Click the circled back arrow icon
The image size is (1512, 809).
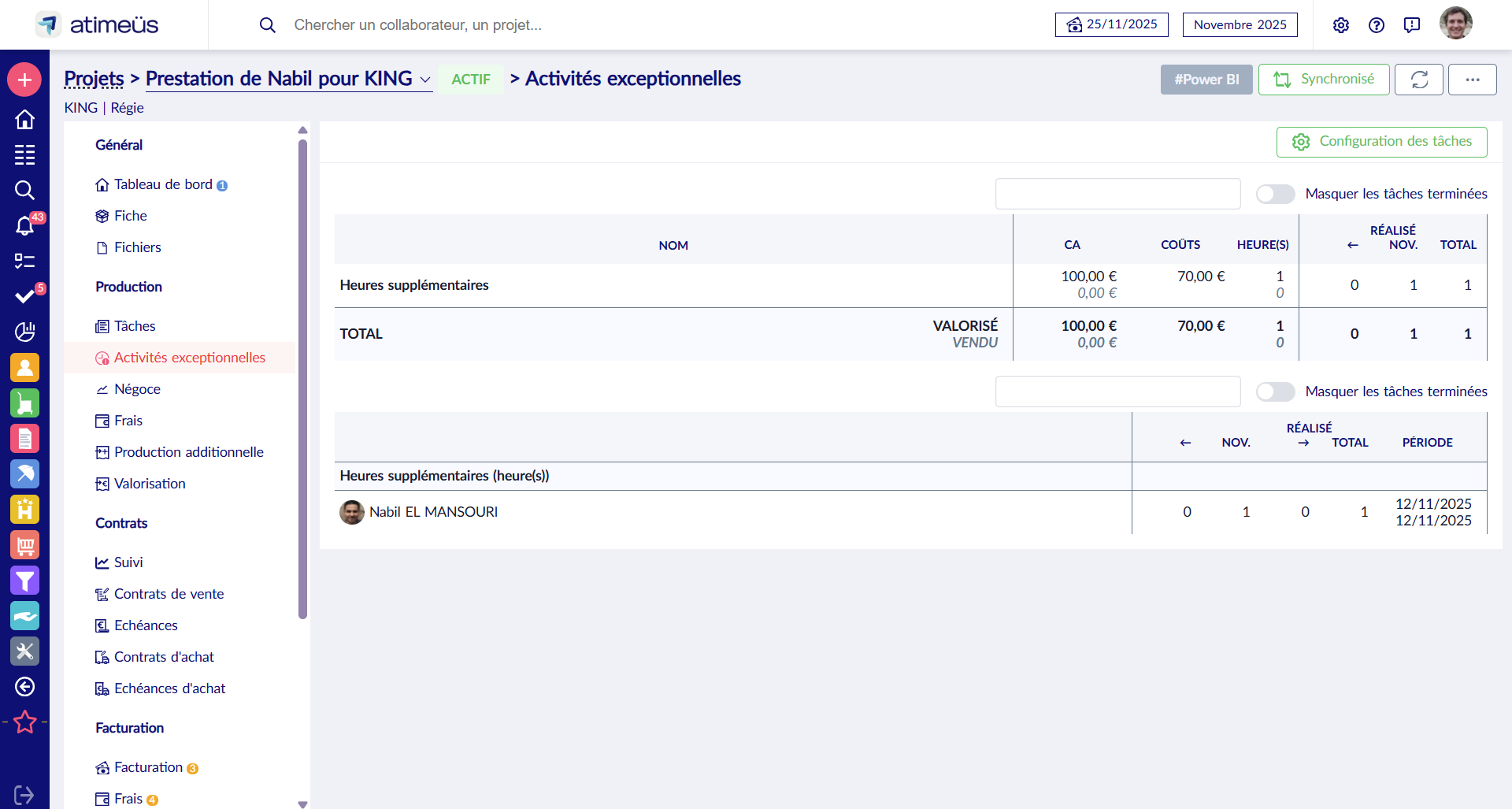[x=24, y=687]
